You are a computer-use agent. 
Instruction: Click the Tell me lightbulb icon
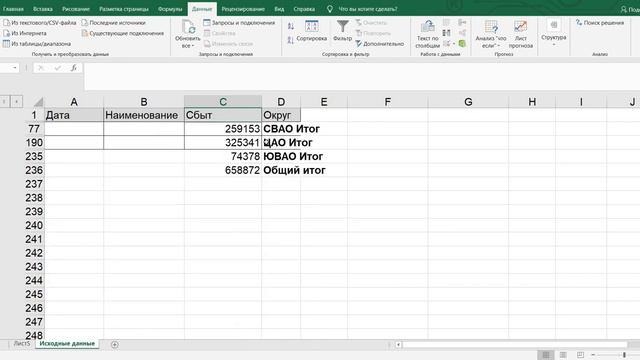(330, 9)
